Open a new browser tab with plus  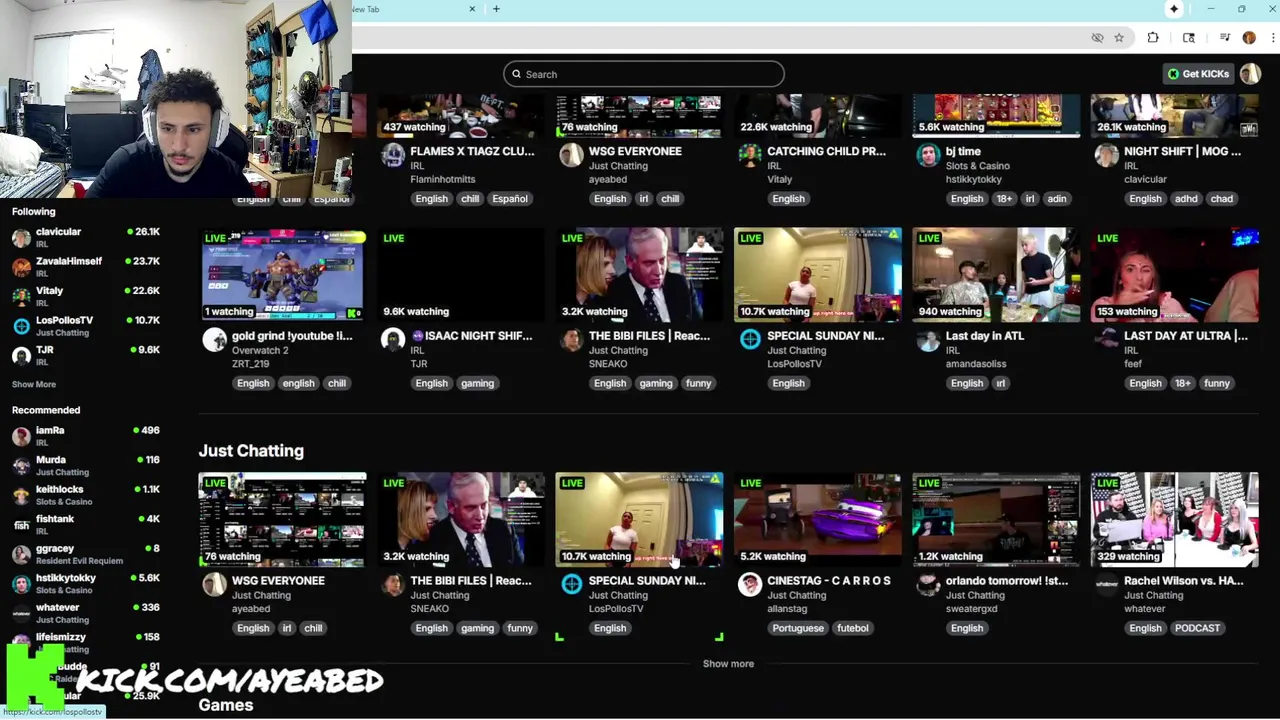[496, 9]
